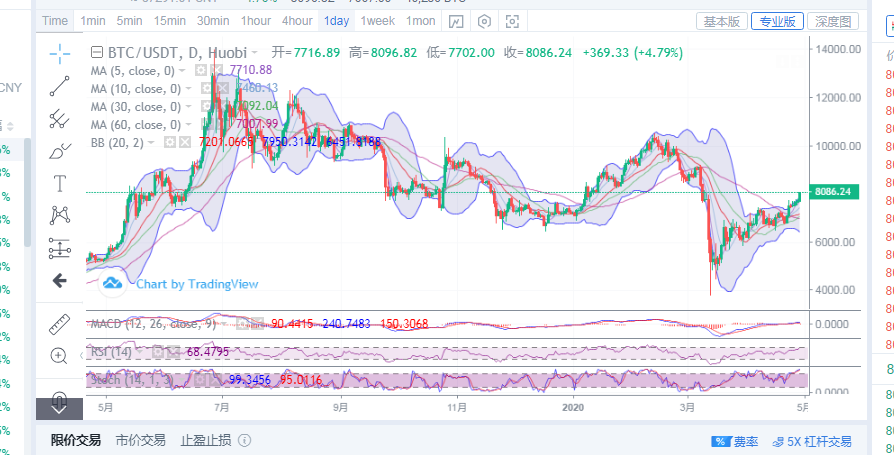Screen dimensions: 894x455
Task: Open the 5X 杠杆交易 margin trading link
Action: pos(812,441)
